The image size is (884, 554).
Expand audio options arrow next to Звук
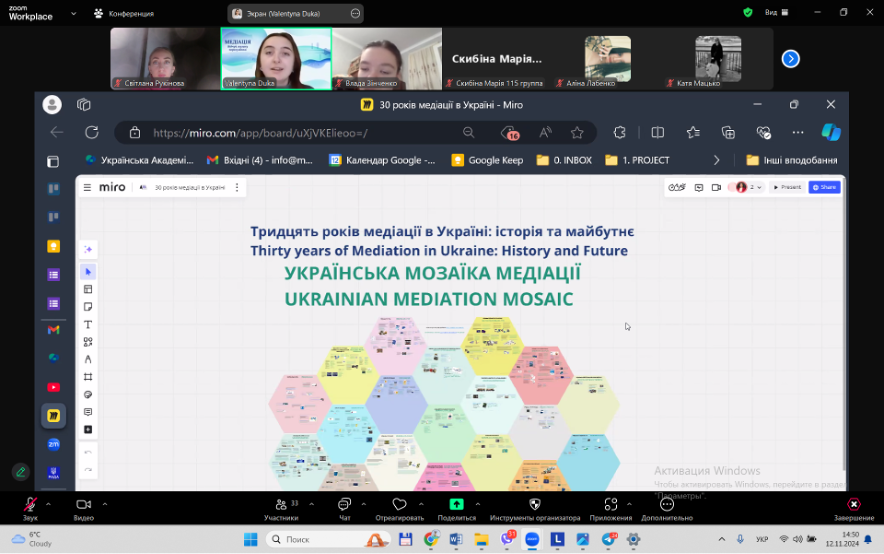tap(48, 504)
